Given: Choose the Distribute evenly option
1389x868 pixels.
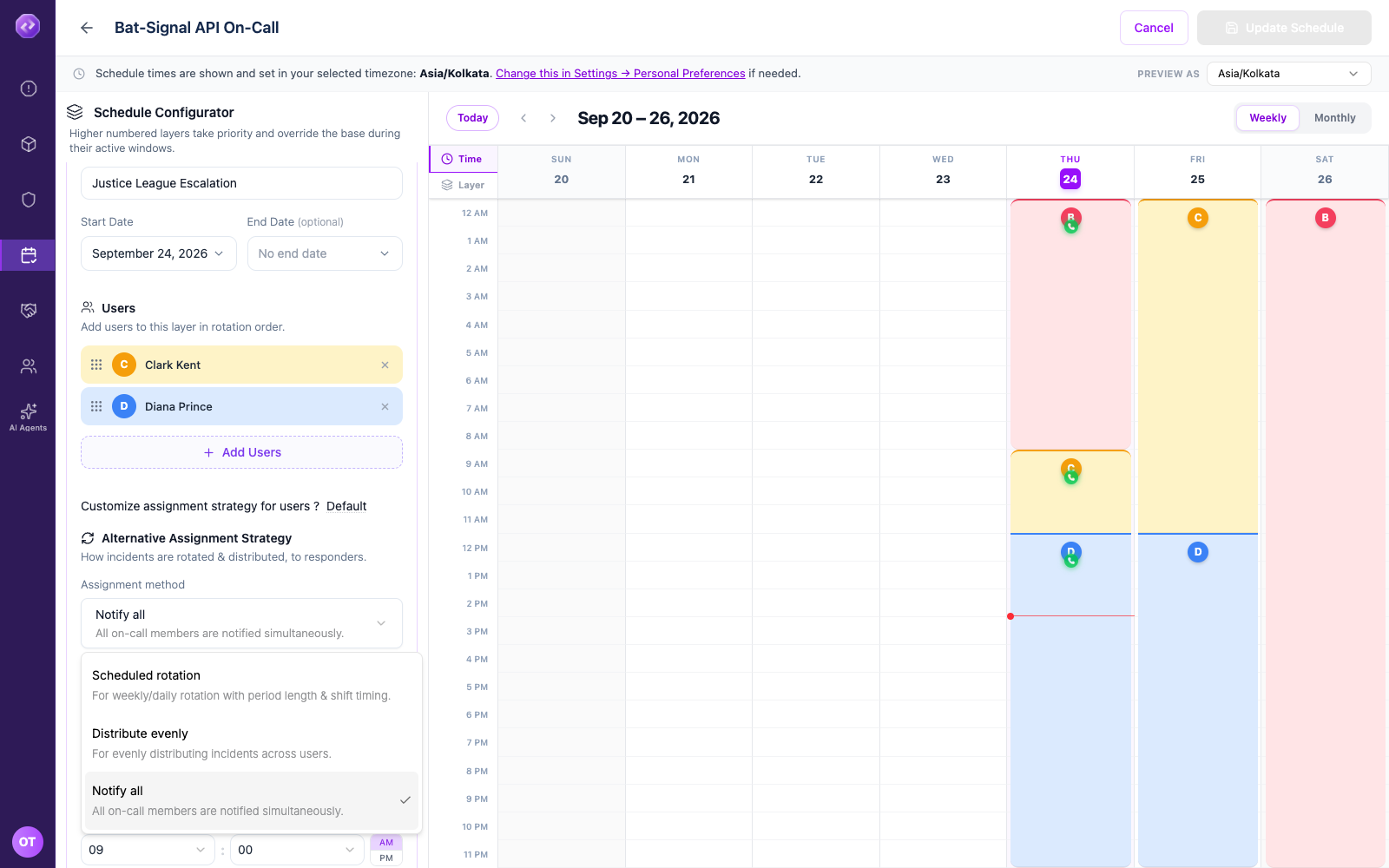Looking at the screenshot, I should (252, 743).
